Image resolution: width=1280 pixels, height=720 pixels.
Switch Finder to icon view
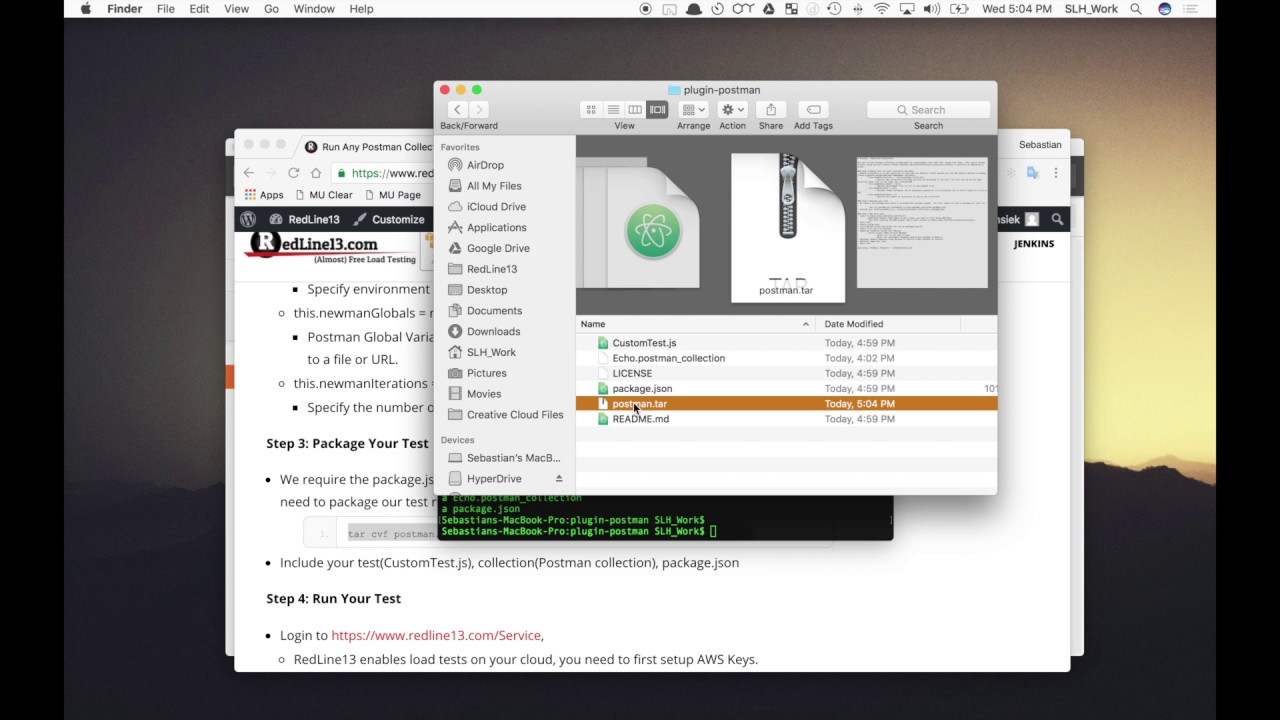coord(591,110)
